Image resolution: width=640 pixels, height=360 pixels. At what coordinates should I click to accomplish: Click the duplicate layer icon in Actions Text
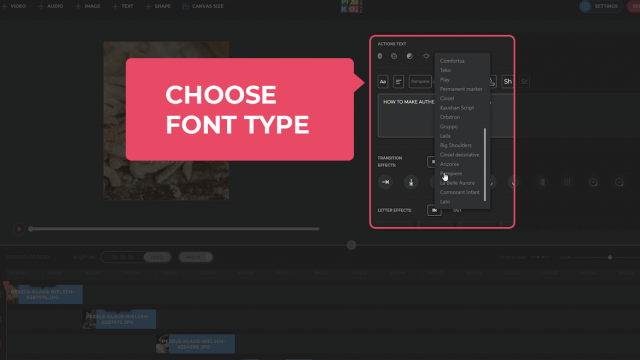(394, 56)
